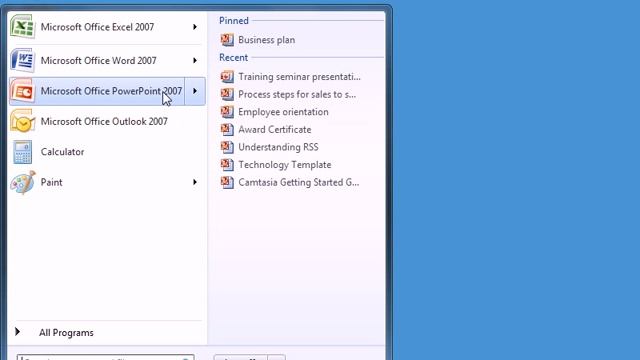
Task: Select Microsoft Office Excel 2007 entry
Action: (x=97, y=27)
